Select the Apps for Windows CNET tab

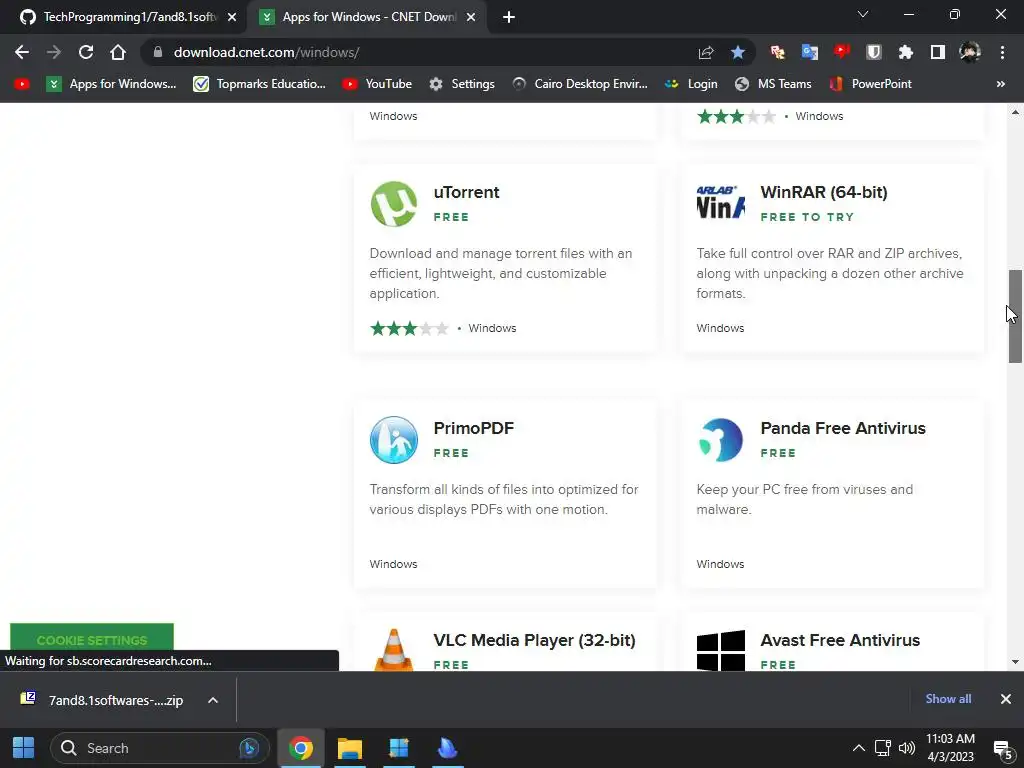click(x=367, y=17)
